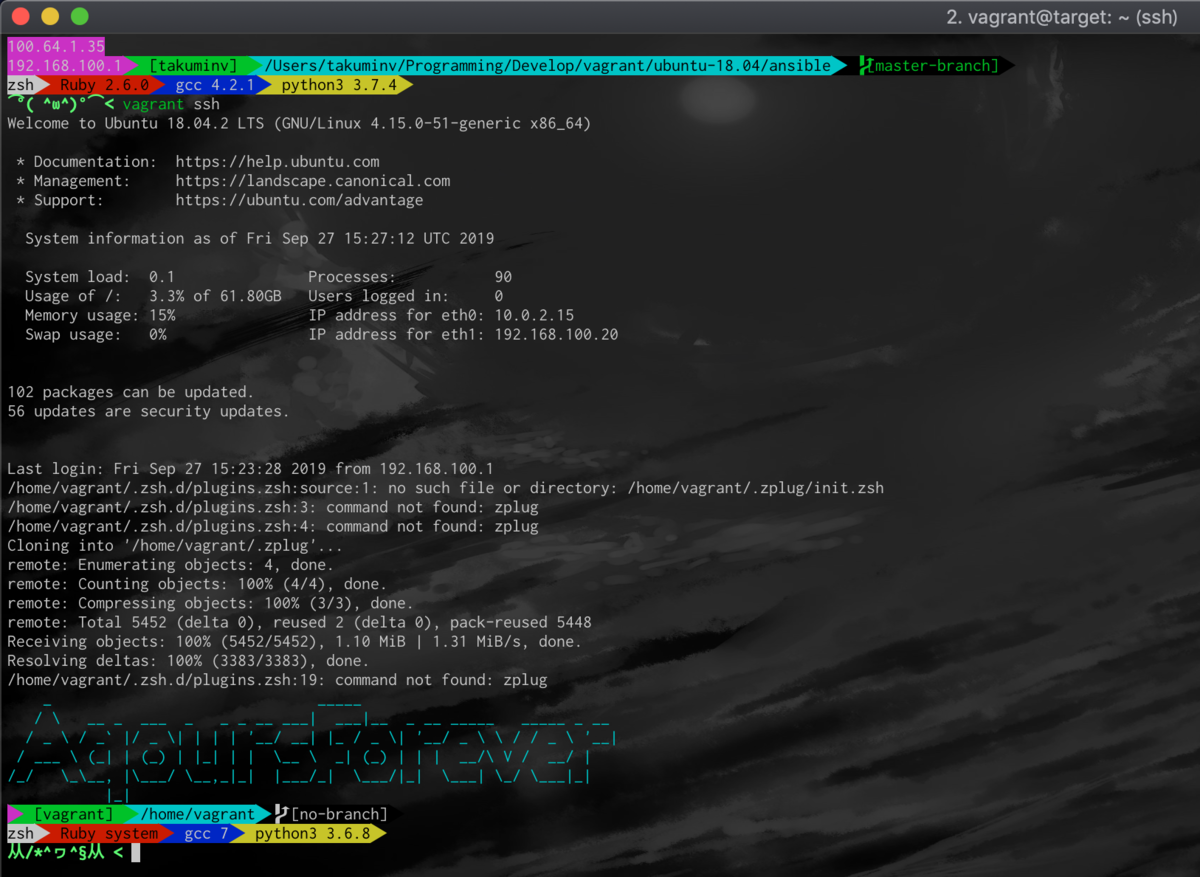1200x877 pixels.
Task: Click the master-branch] segment
Action: coord(935,66)
